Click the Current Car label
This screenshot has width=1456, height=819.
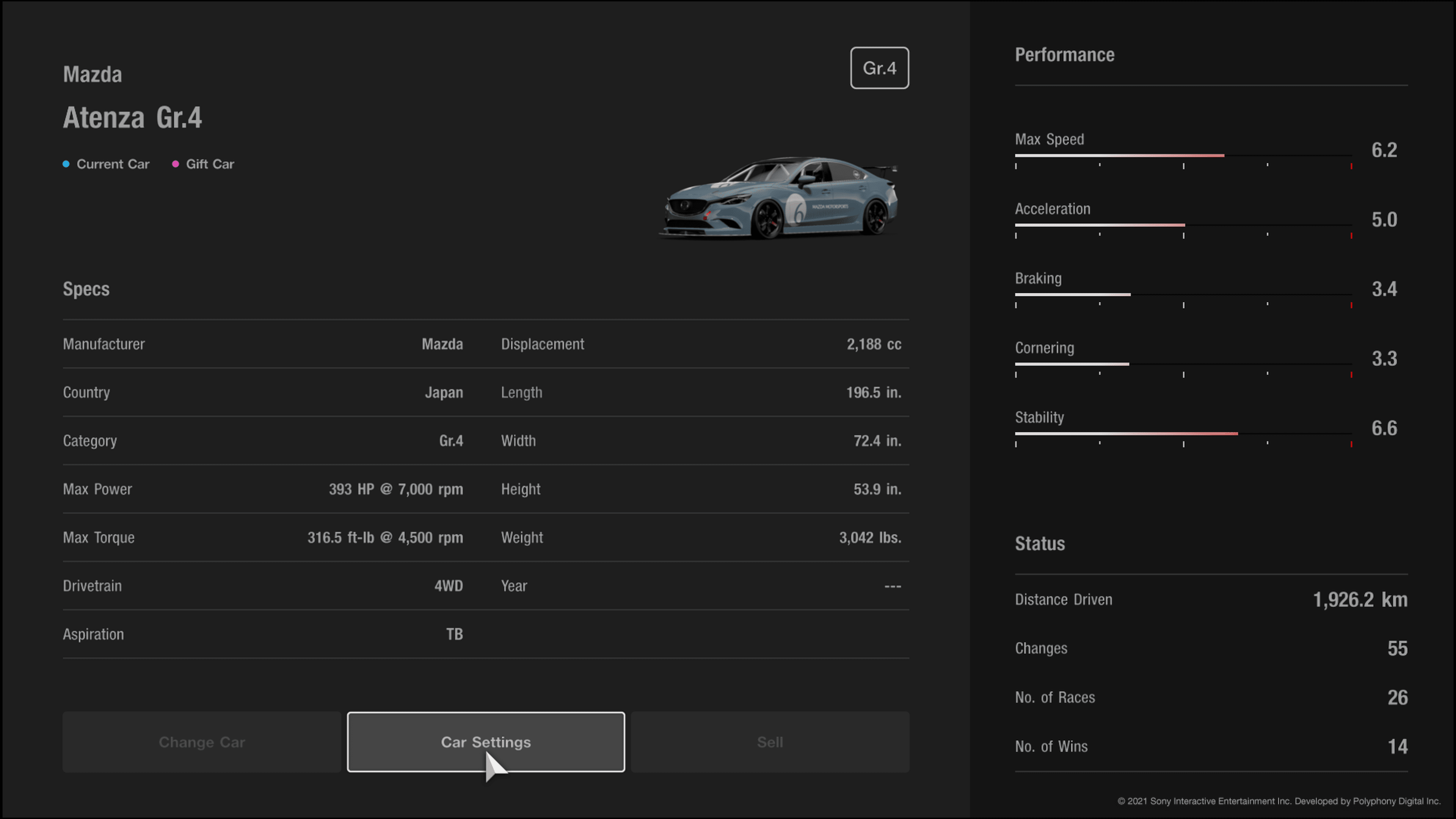(x=113, y=164)
